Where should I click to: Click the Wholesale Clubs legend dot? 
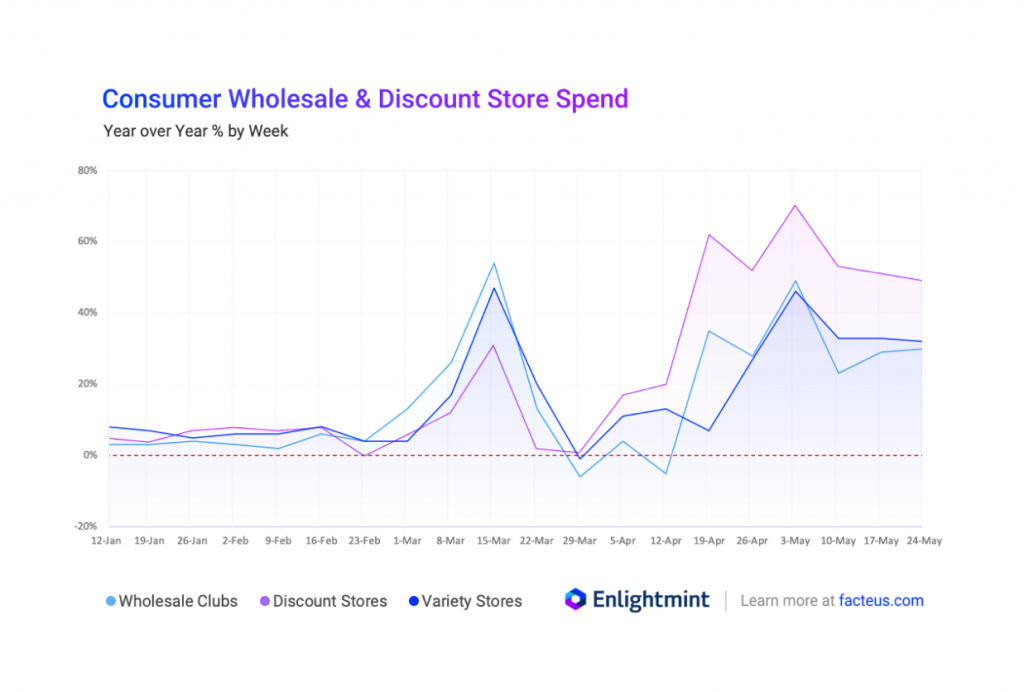click(111, 602)
